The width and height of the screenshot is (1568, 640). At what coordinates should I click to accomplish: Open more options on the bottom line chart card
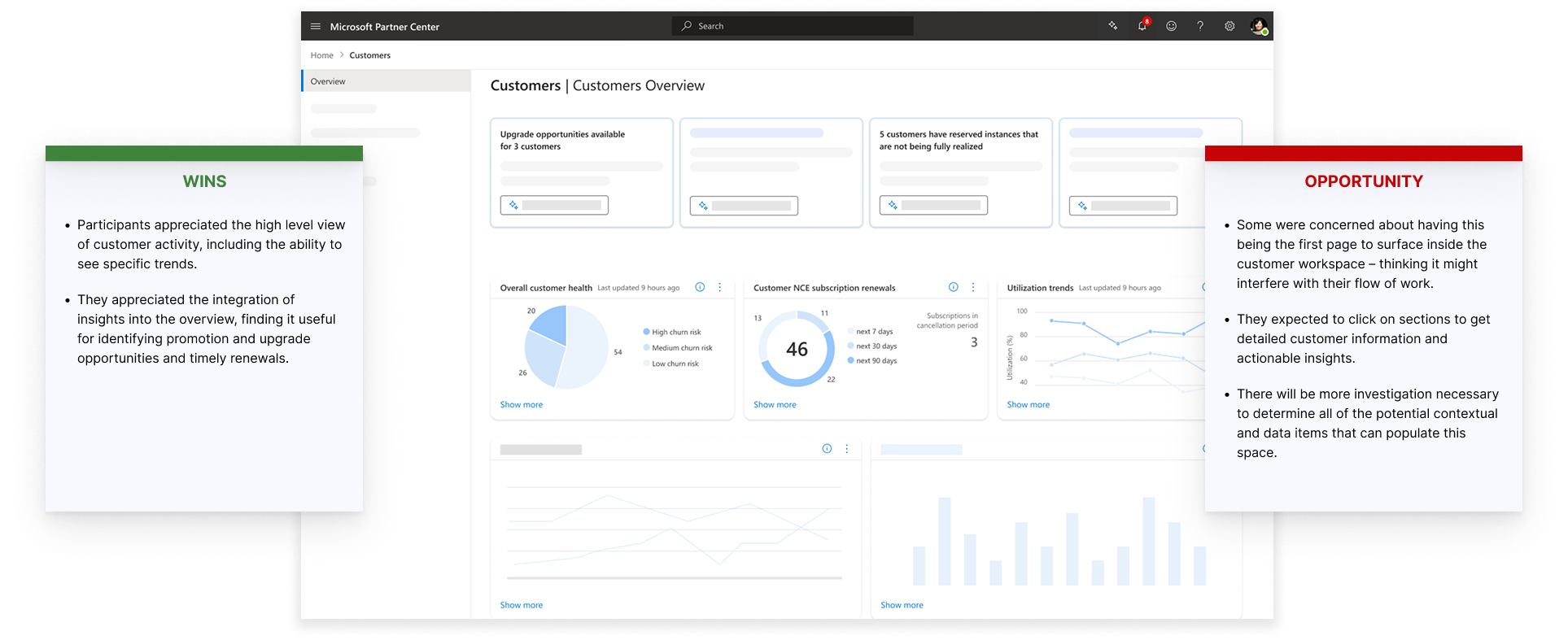click(847, 449)
